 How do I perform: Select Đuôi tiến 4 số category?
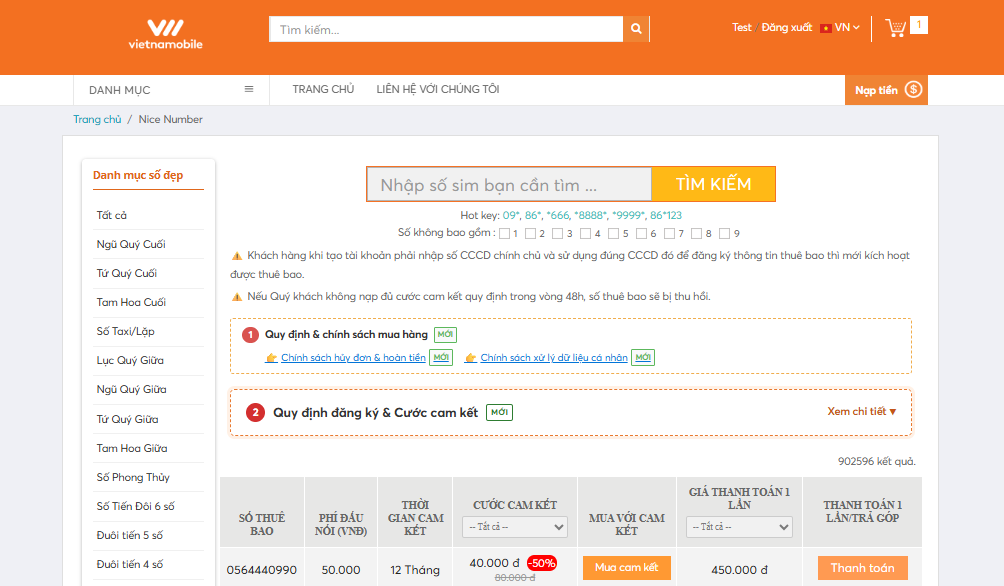click(129, 564)
